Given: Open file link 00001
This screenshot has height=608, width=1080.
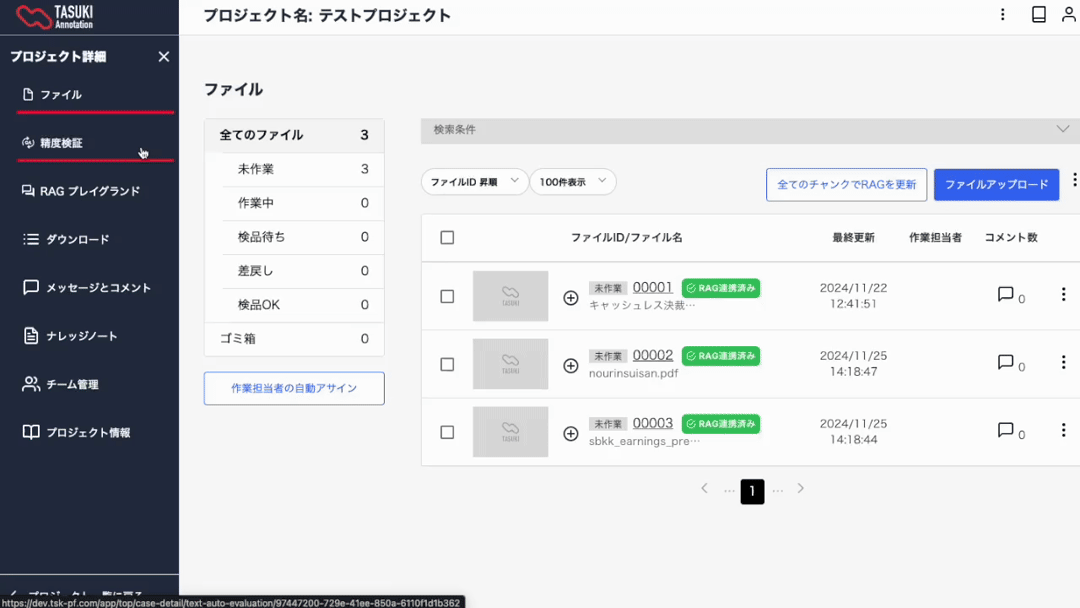Looking at the screenshot, I should click(652, 287).
